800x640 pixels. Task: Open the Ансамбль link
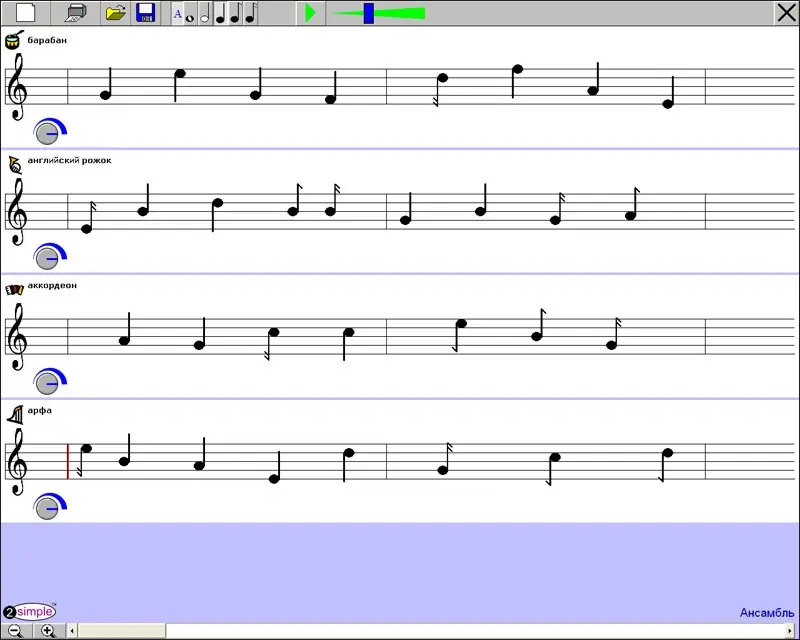767,613
